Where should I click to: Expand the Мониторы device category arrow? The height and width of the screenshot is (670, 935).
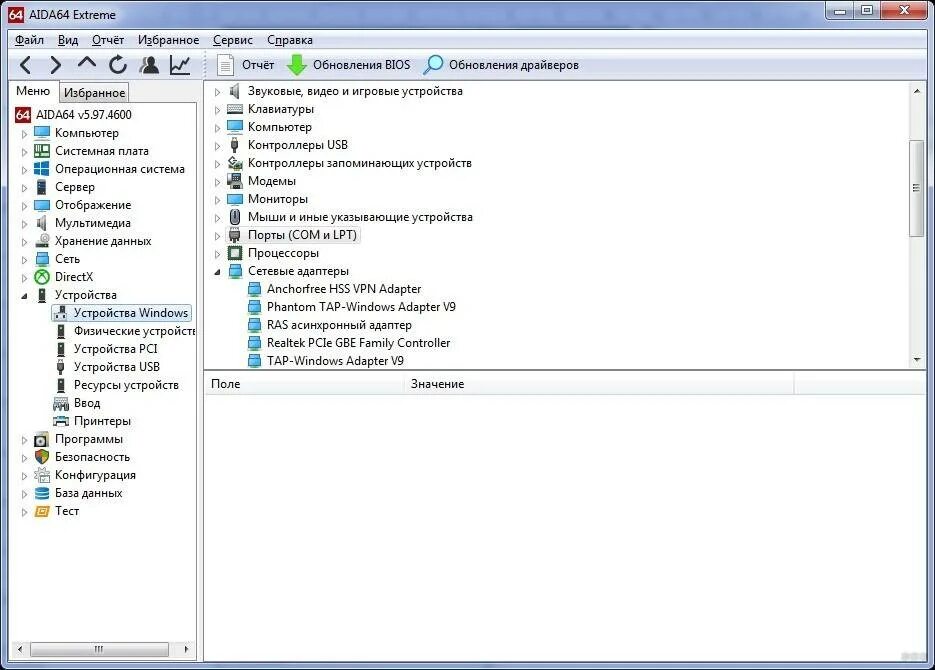click(218, 200)
